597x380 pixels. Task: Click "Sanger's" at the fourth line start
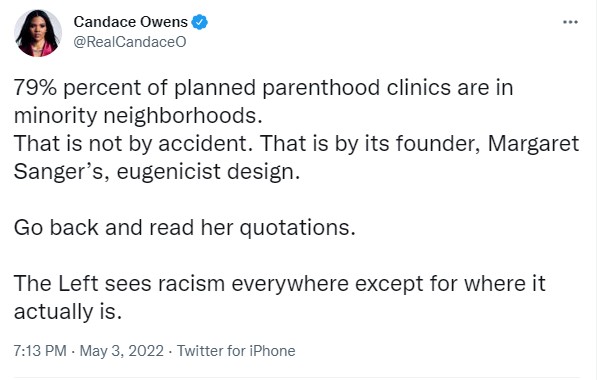(61, 172)
